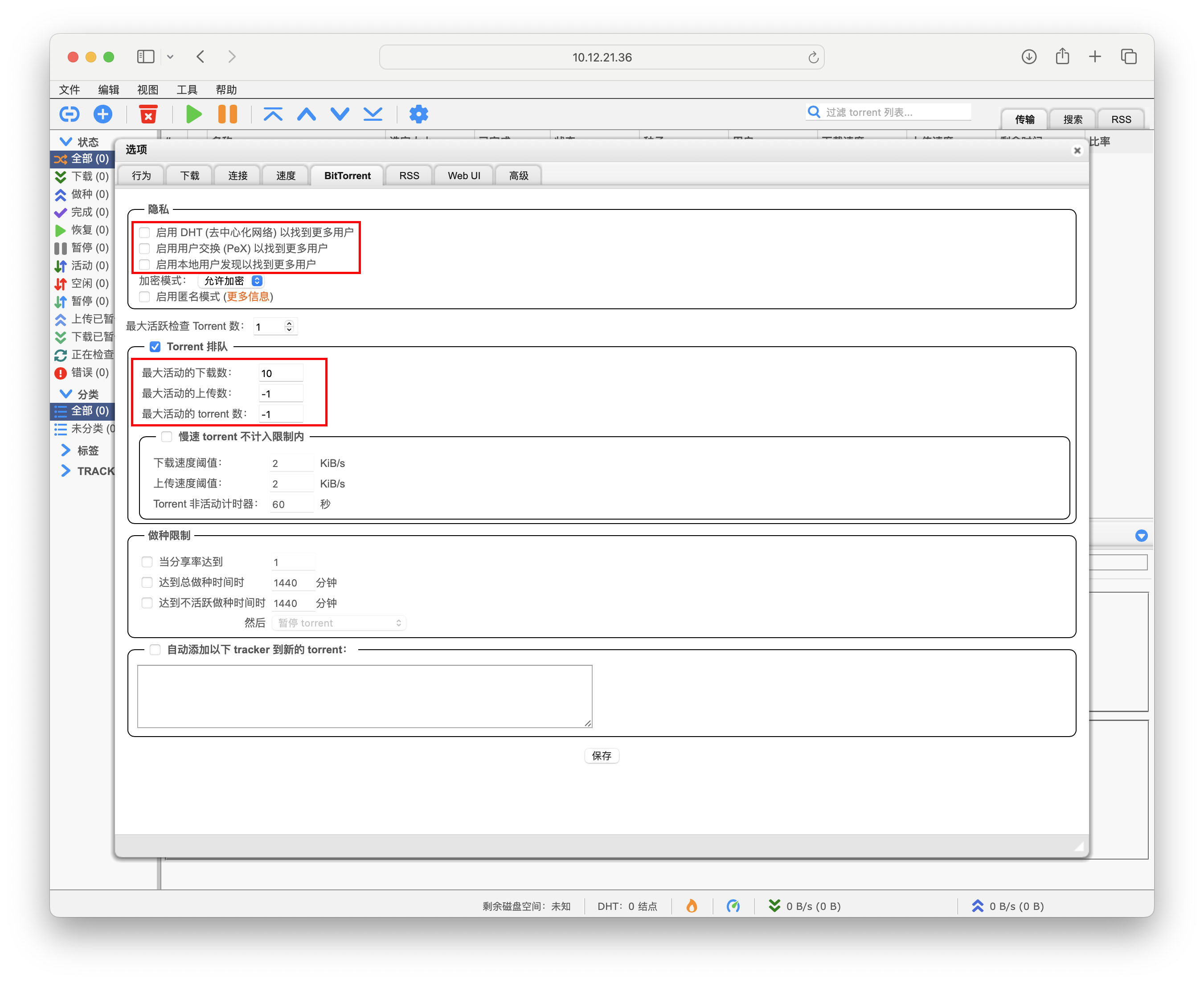Open the 文件 menu
1204x983 pixels.
coord(70,90)
